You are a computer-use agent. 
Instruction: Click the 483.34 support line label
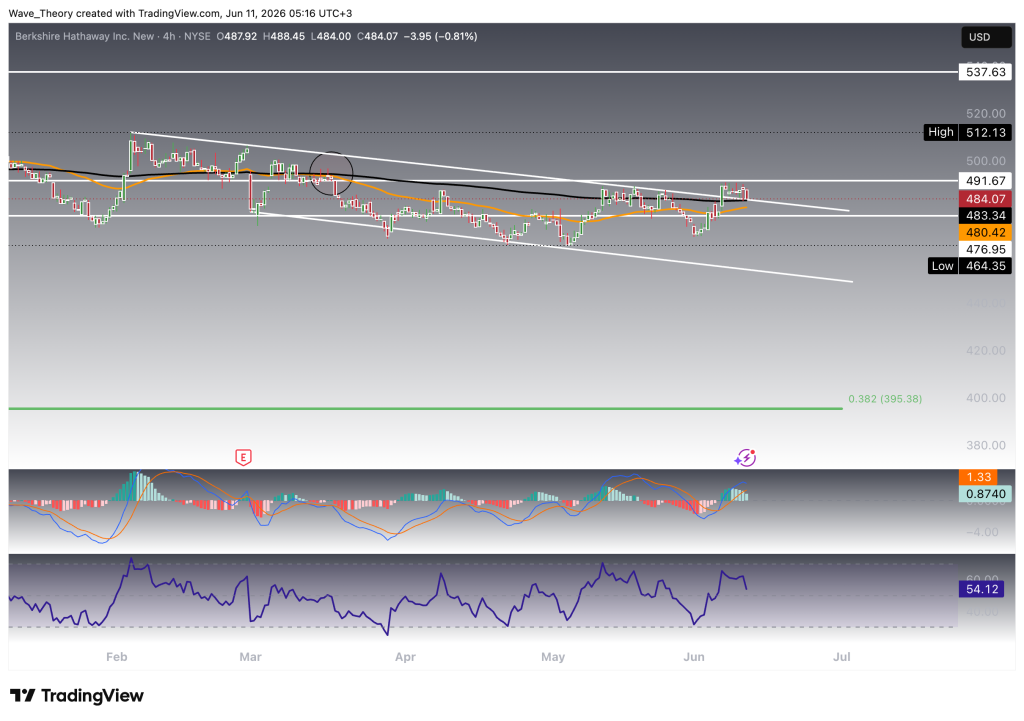[985, 216]
